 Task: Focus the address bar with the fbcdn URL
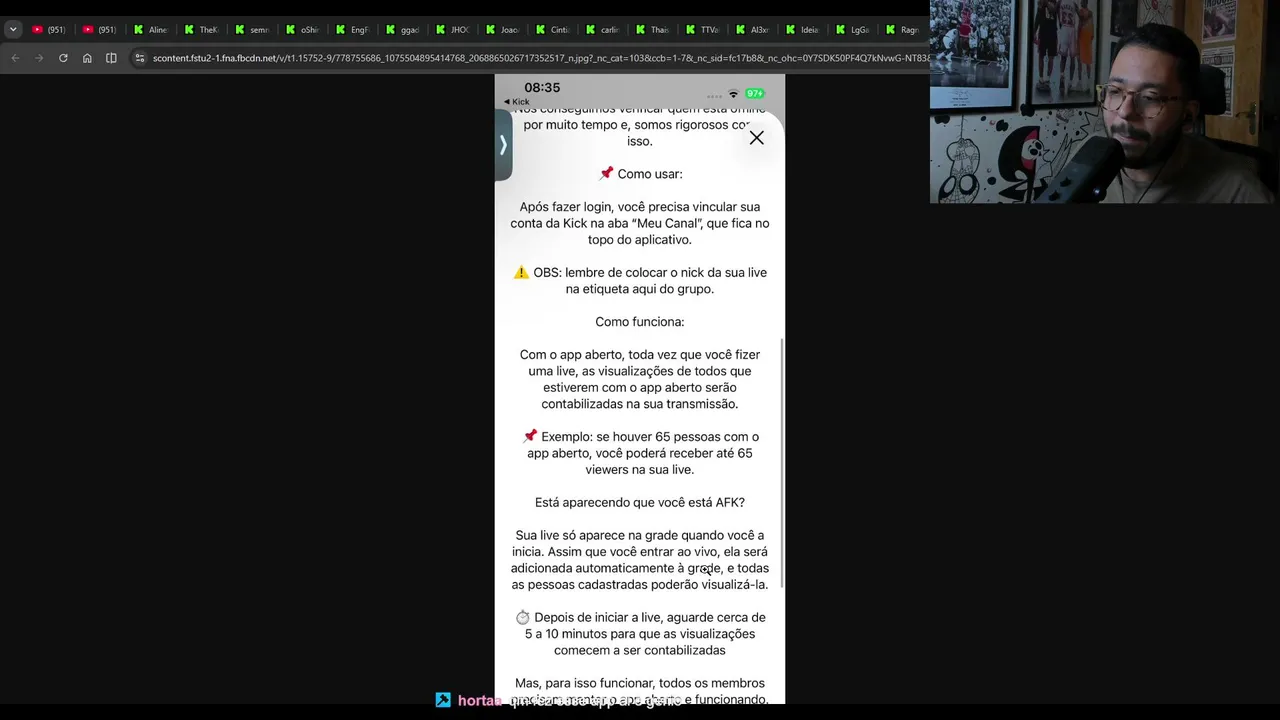(x=540, y=58)
